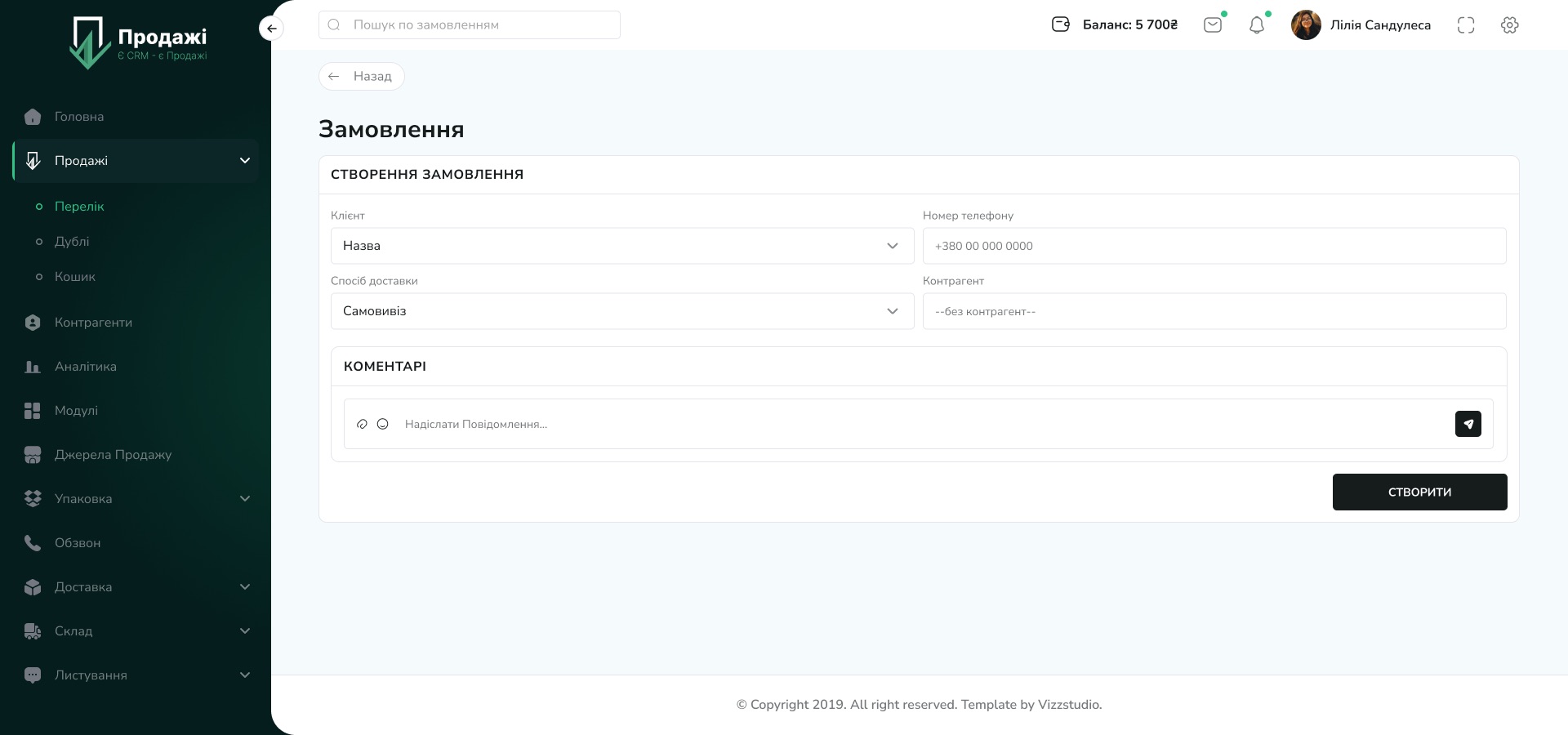Go to Головна in the sidebar
The image size is (1568, 735).
tap(79, 117)
